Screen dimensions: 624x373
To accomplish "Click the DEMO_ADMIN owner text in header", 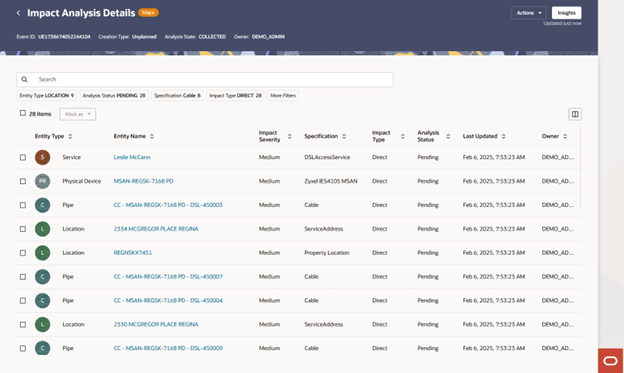I will point(268,37).
